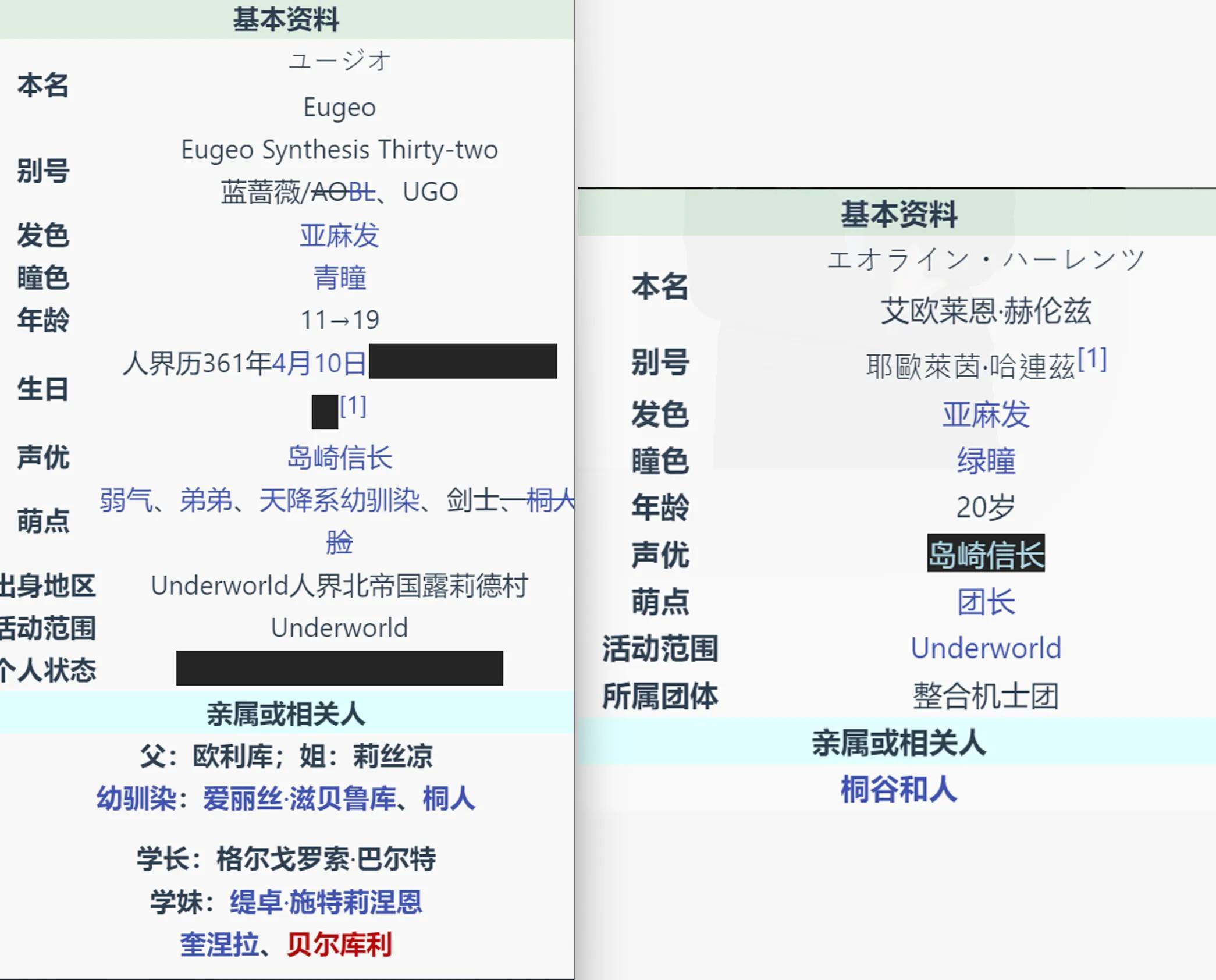This screenshot has height=980, width=1216.
Task: Reveal the hidden spoiler after the birthday
Action: pos(463,361)
